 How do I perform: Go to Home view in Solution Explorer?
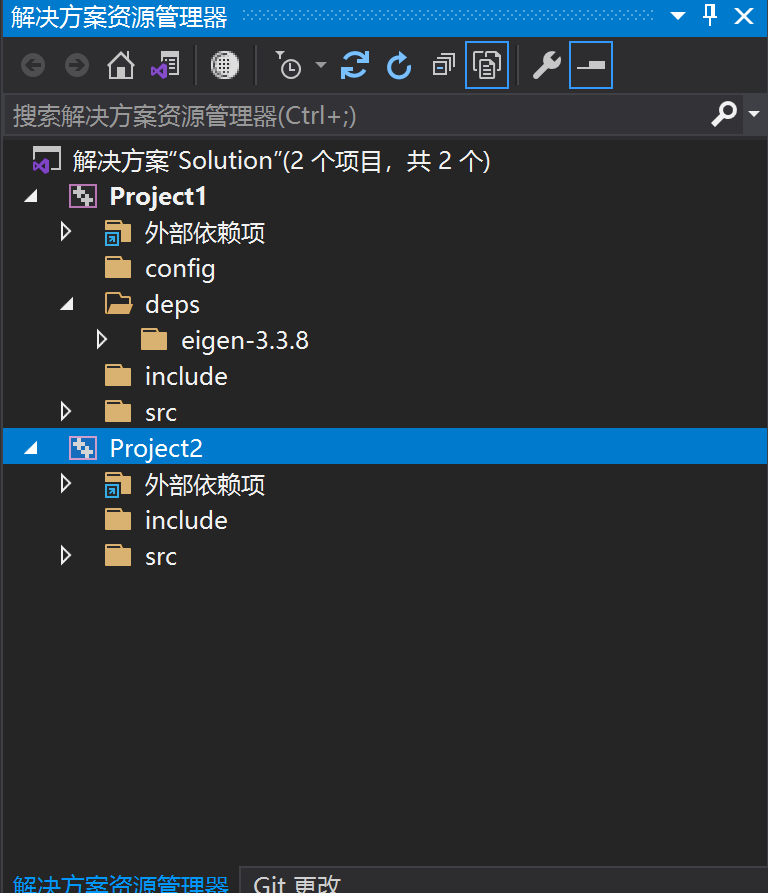coord(121,65)
